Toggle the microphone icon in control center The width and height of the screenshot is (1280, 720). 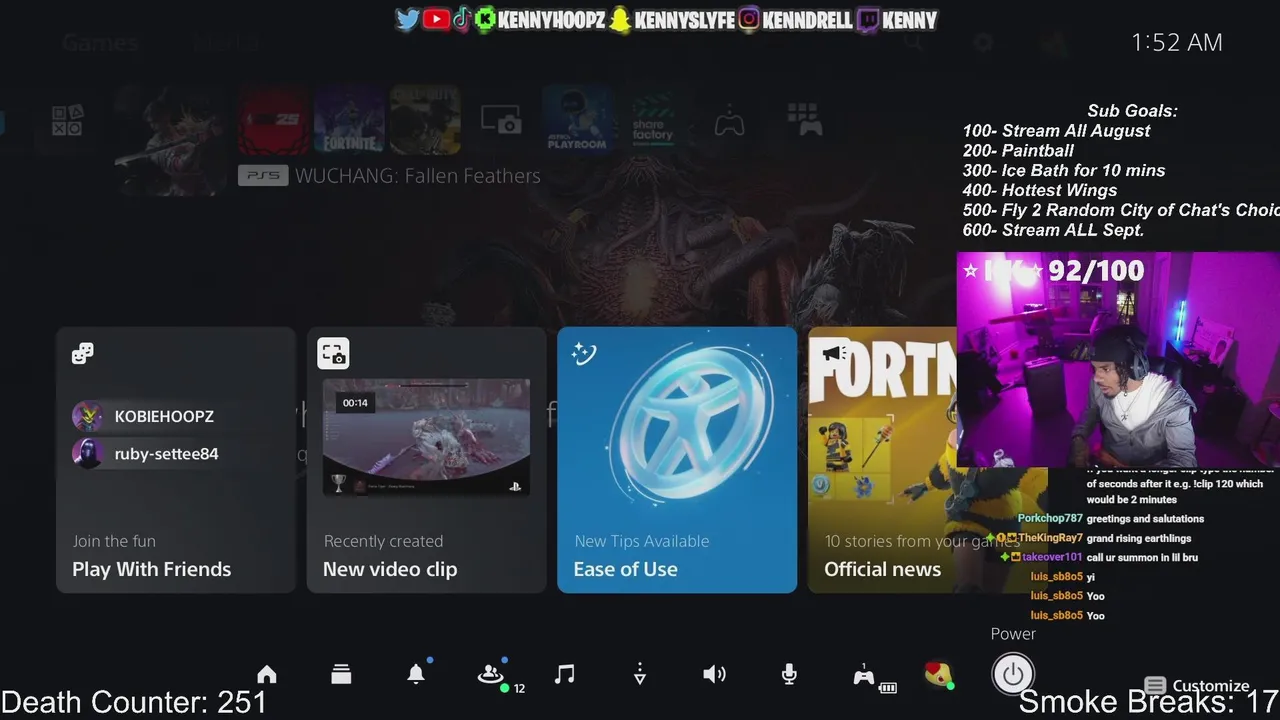click(x=789, y=674)
